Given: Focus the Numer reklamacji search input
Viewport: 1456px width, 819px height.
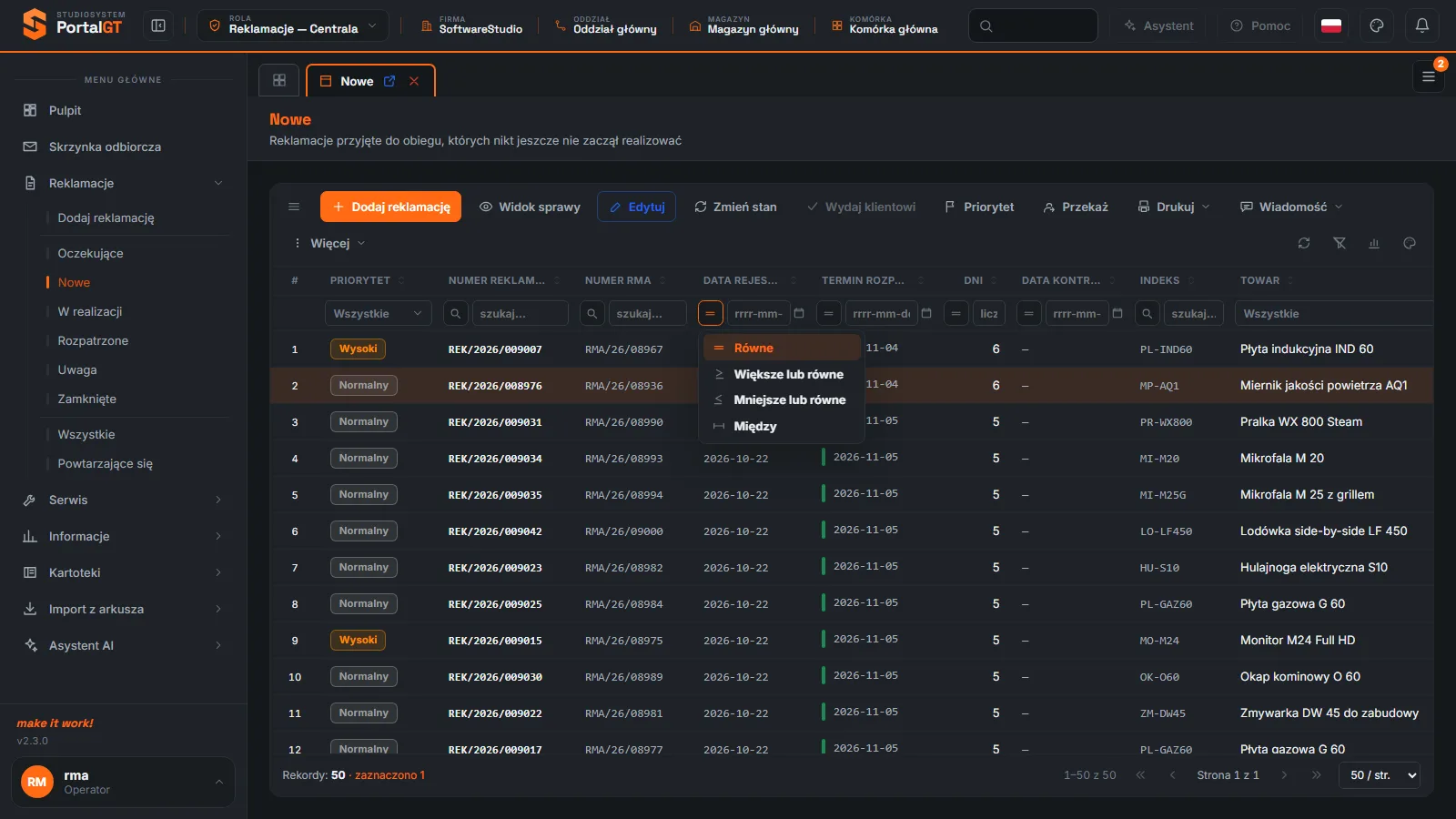Looking at the screenshot, I should pos(520,313).
